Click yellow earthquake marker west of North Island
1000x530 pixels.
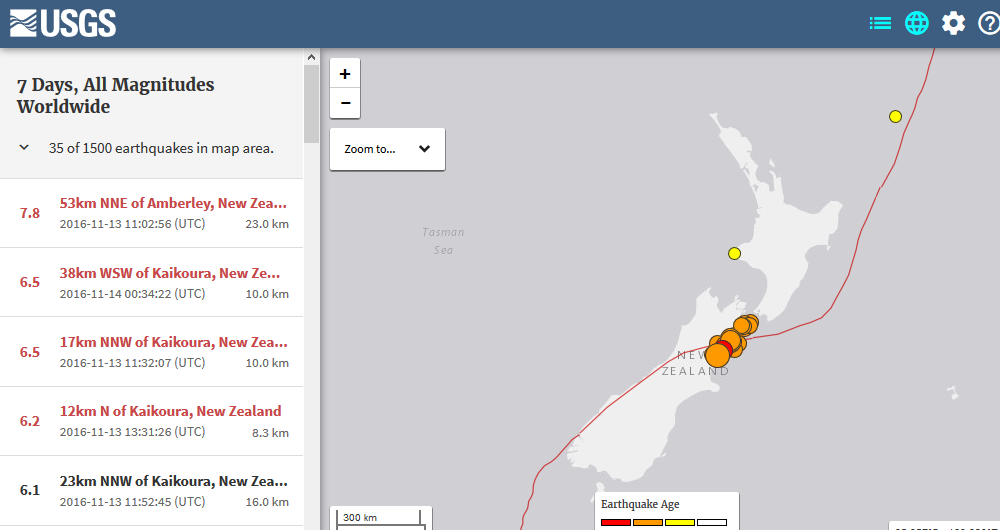[x=735, y=253]
